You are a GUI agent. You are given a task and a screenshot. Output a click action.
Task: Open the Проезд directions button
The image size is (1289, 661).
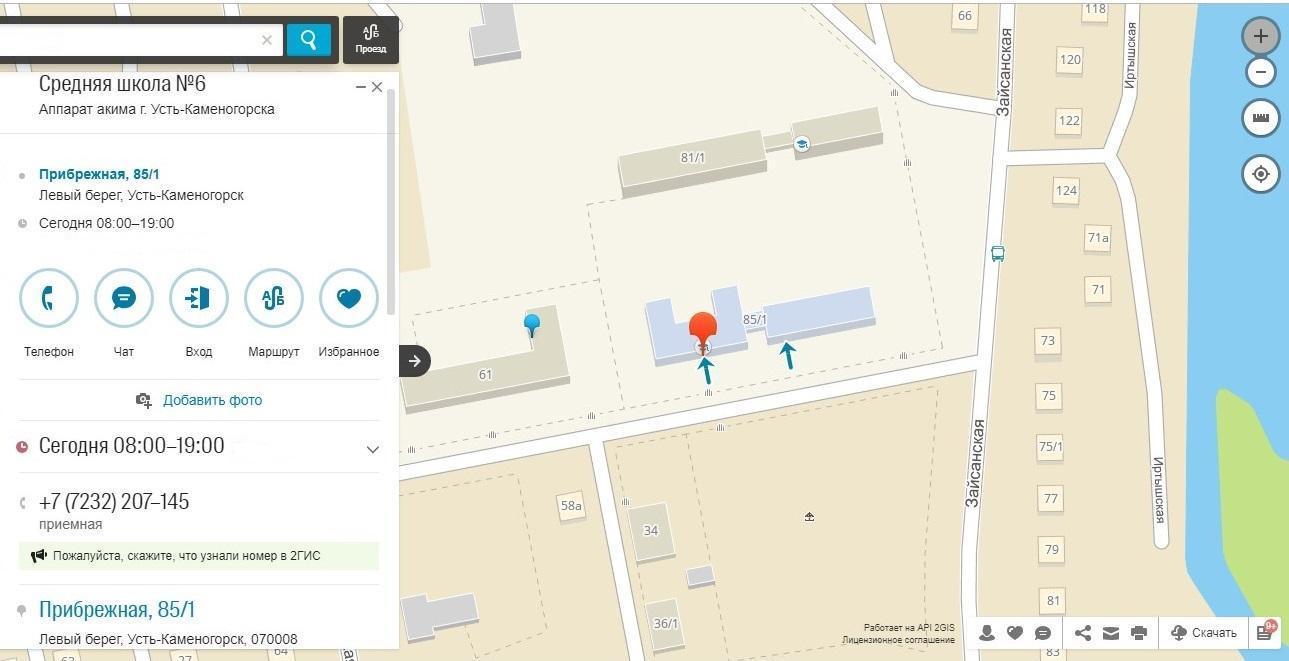click(371, 40)
